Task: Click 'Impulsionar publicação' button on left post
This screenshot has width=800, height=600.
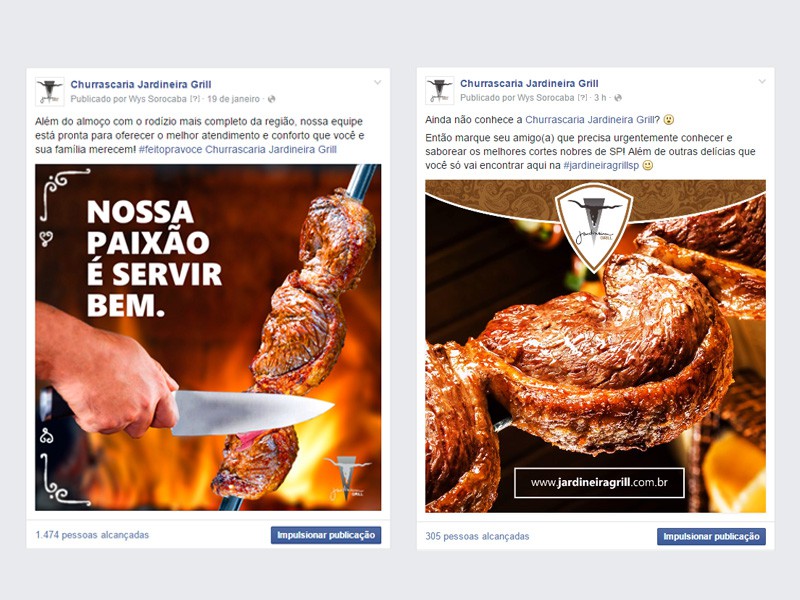Action: point(326,535)
